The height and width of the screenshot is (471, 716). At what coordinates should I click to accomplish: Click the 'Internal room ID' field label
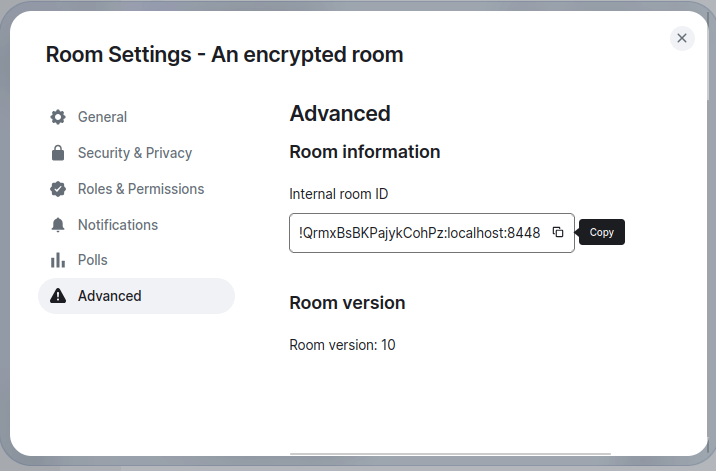tap(338, 194)
